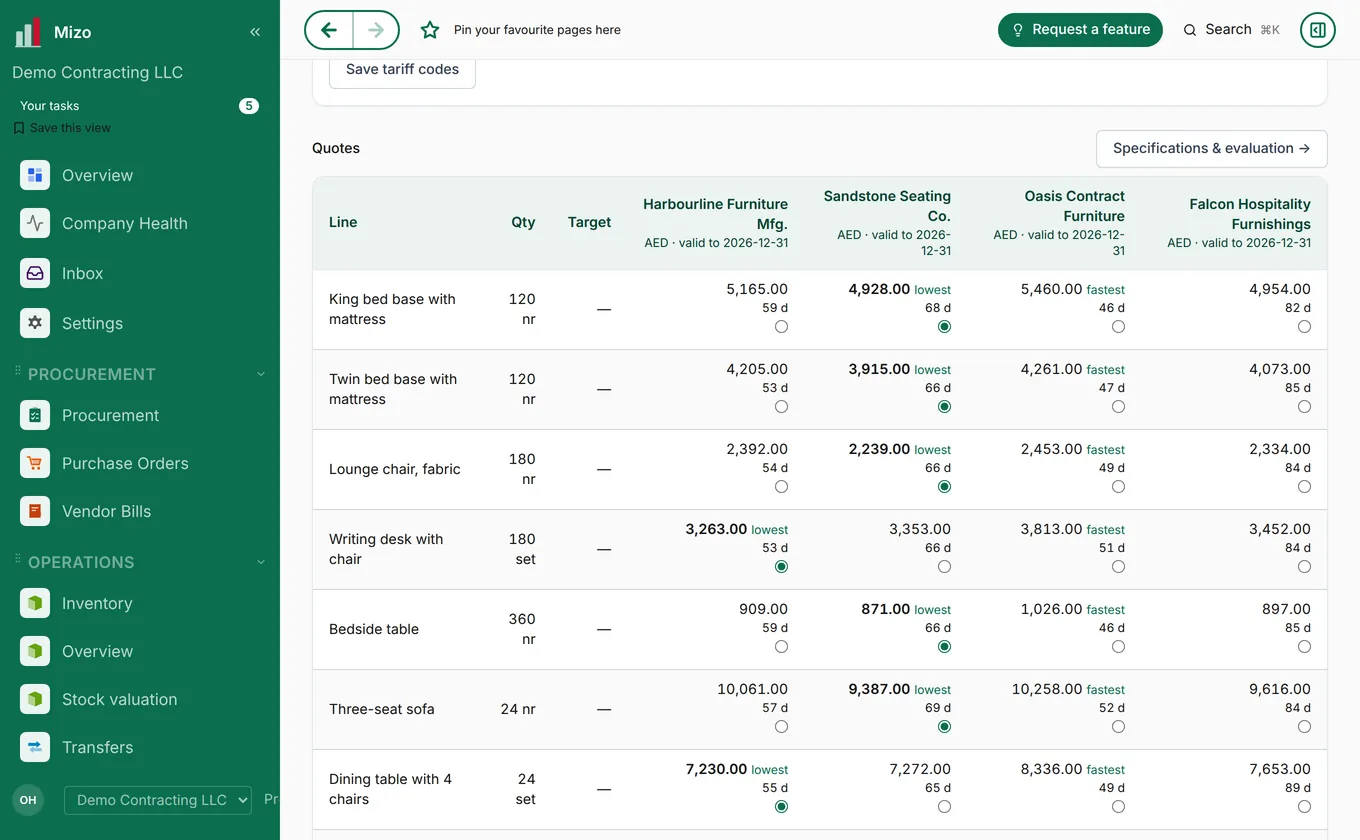This screenshot has width=1360, height=840.
Task: Select Harbourline quote for Bedside table
Action: pos(781,647)
